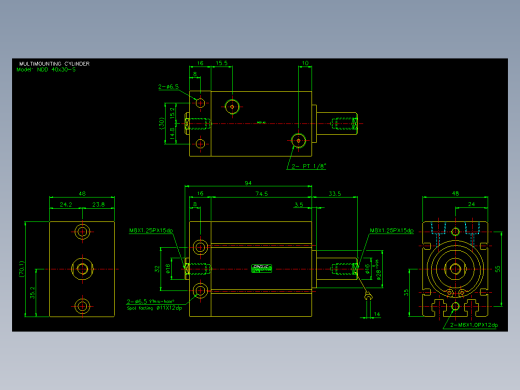520x390 pixels.
Task: Select the "Model: NDD 40x30-S" label
Action: coord(46,70)
